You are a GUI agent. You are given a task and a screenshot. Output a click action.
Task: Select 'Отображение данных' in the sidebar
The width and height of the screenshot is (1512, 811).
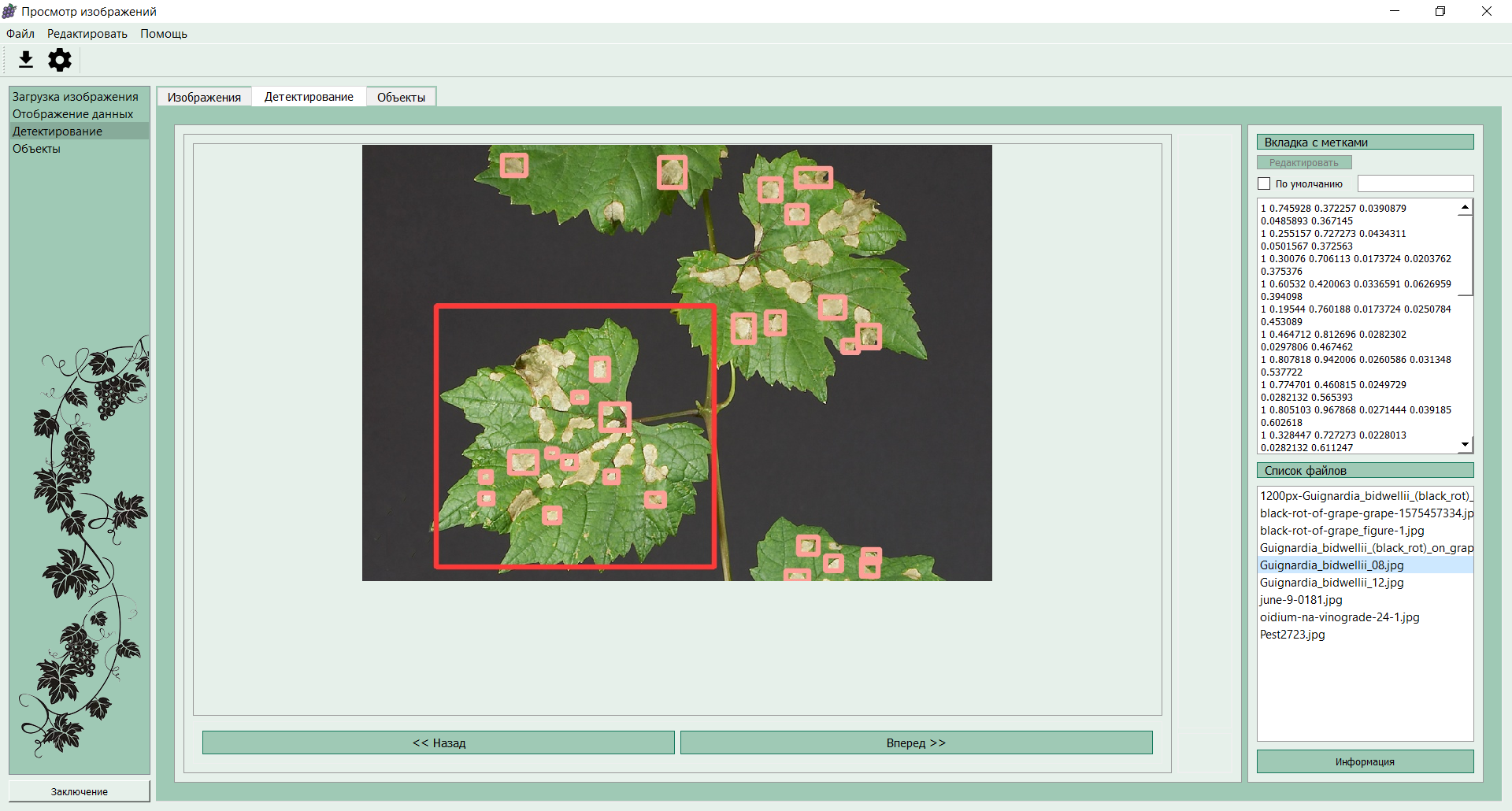coord(72,114)
